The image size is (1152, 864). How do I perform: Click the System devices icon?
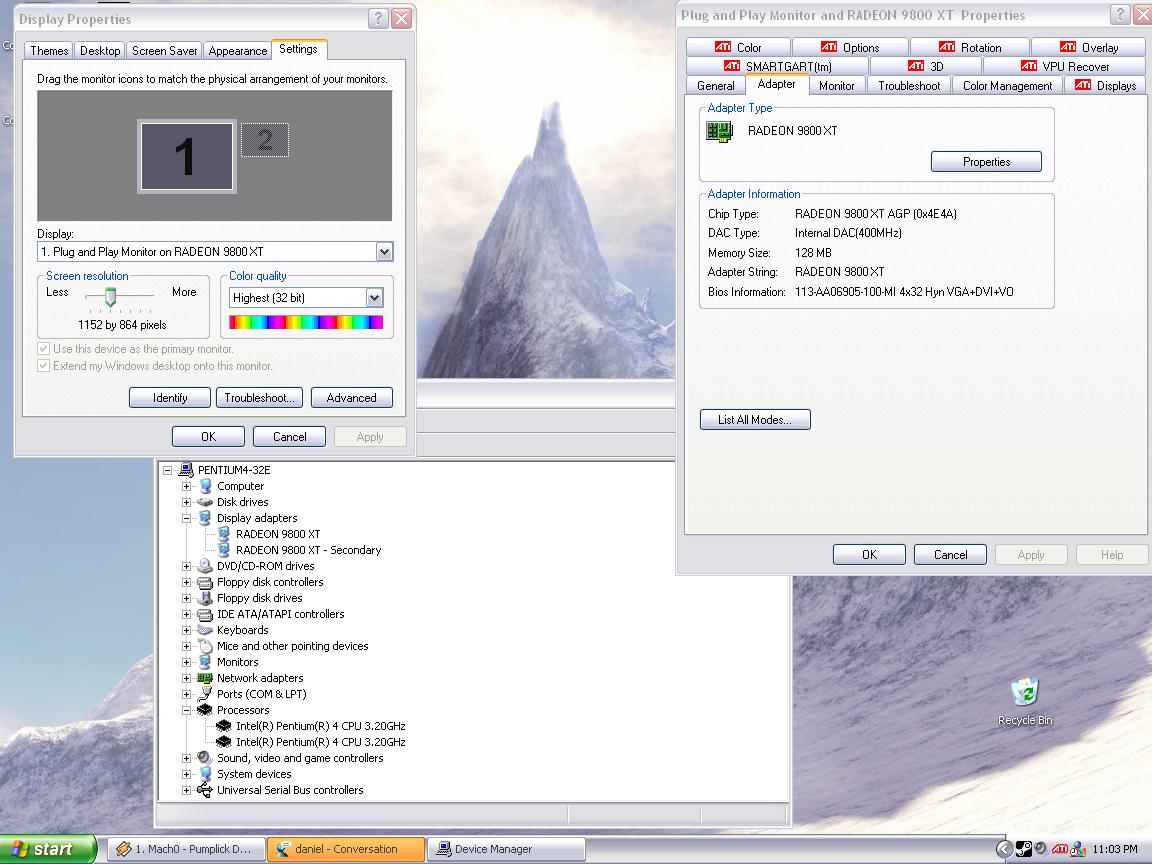[205, 774]
